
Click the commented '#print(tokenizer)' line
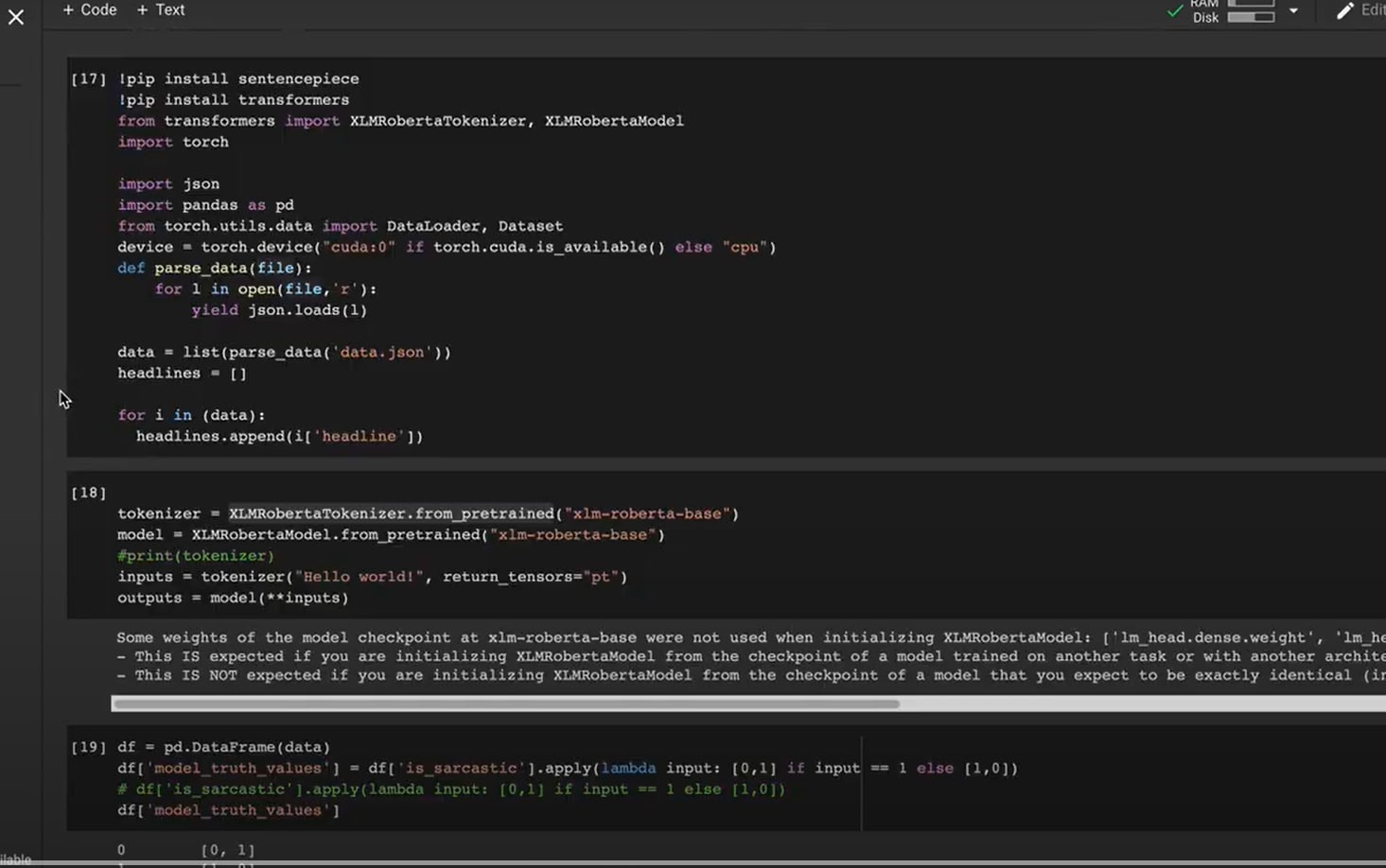pos(196,556)
